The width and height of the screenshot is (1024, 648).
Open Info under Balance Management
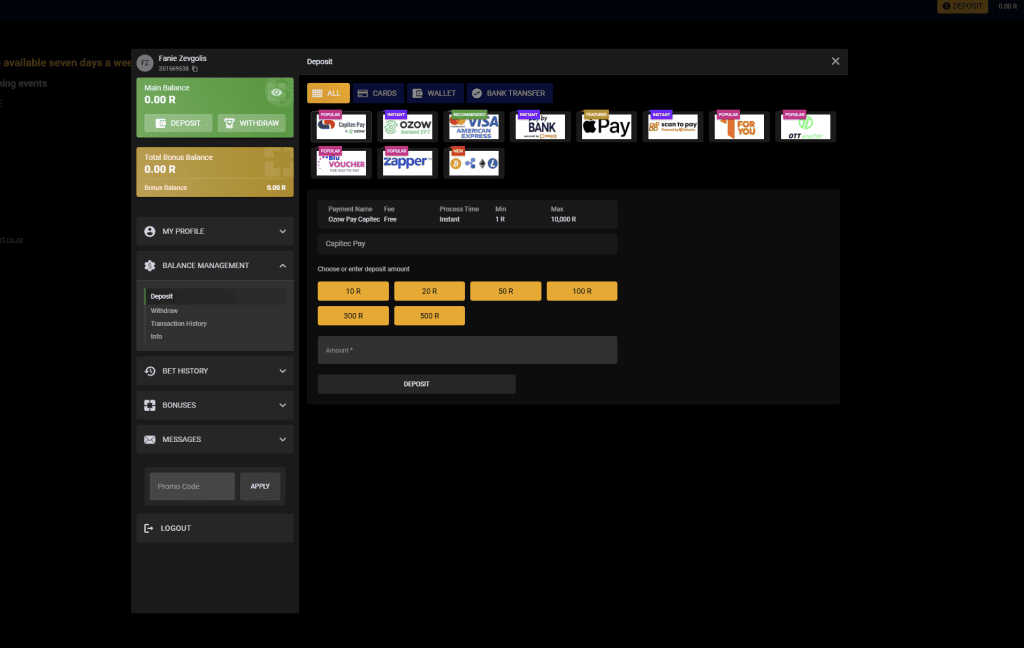tap(156, 336)
